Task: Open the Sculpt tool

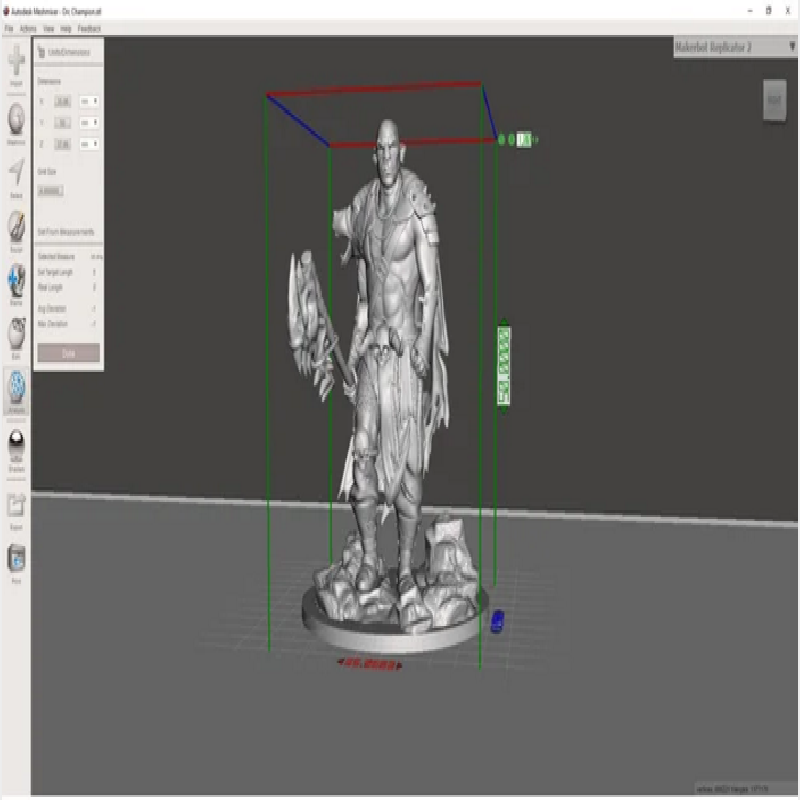Action: (16, 226)
